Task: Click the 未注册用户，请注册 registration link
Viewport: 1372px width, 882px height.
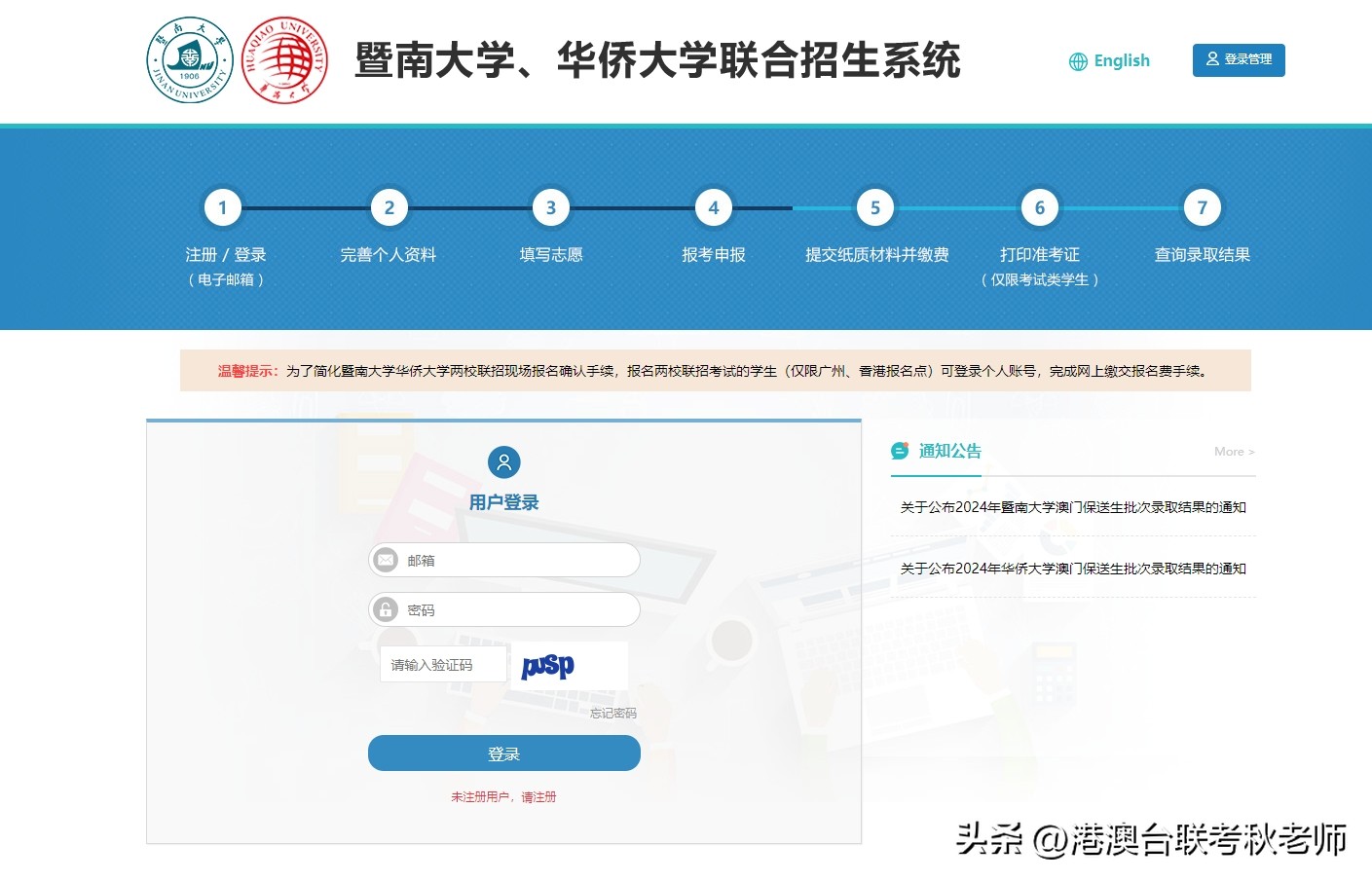Action: 503,796
